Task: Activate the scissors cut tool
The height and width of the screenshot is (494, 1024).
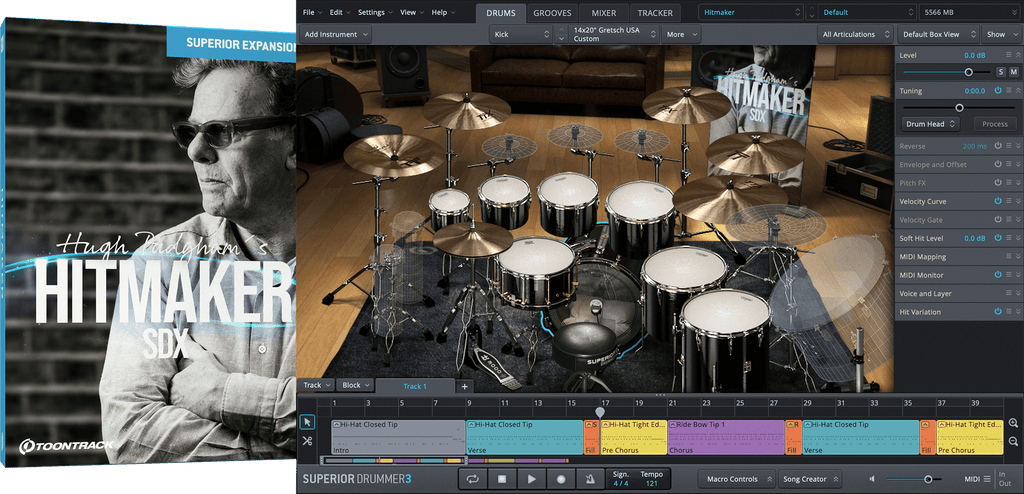Action: (x=307, y=441)
